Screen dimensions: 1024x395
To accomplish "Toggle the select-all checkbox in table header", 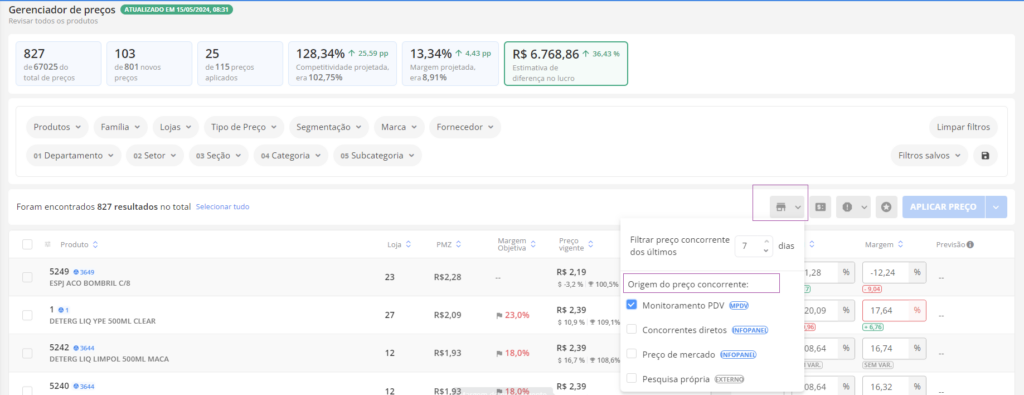I will pyautogui.click(x=27, y=244).
